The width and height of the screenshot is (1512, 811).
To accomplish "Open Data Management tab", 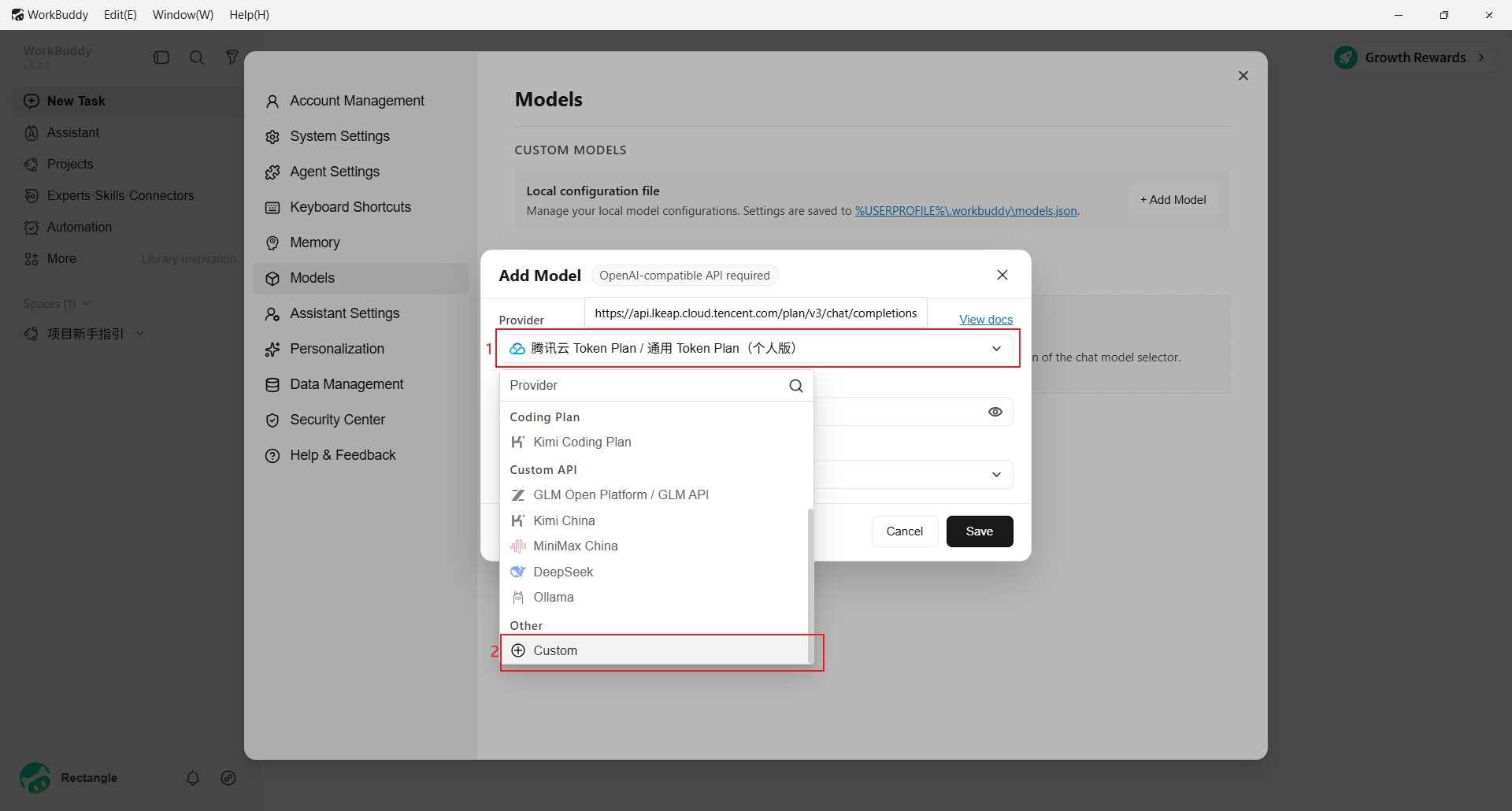I will [x=361, y=384].
